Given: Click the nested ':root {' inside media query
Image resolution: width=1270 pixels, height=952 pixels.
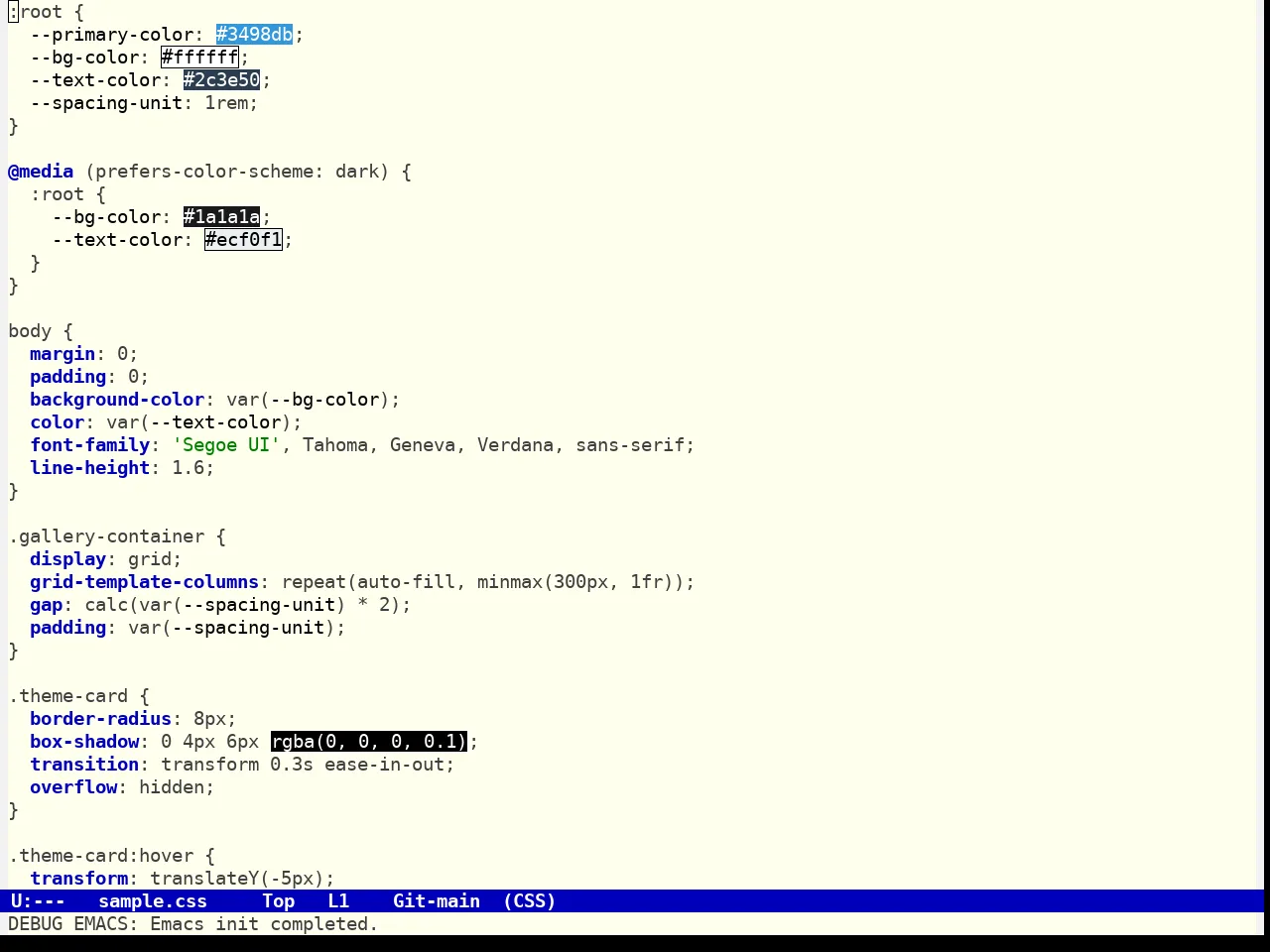Looking at the screenshot, I should [x=68, y=194].
